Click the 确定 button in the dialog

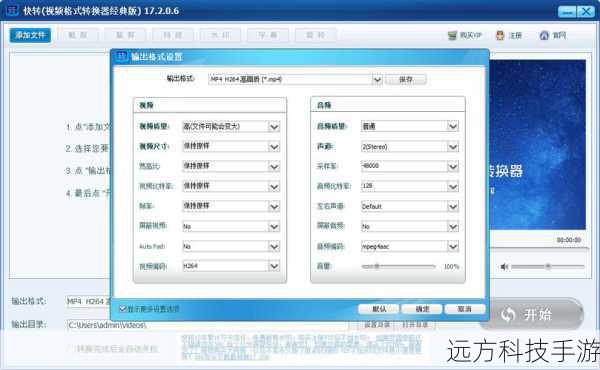422,309
